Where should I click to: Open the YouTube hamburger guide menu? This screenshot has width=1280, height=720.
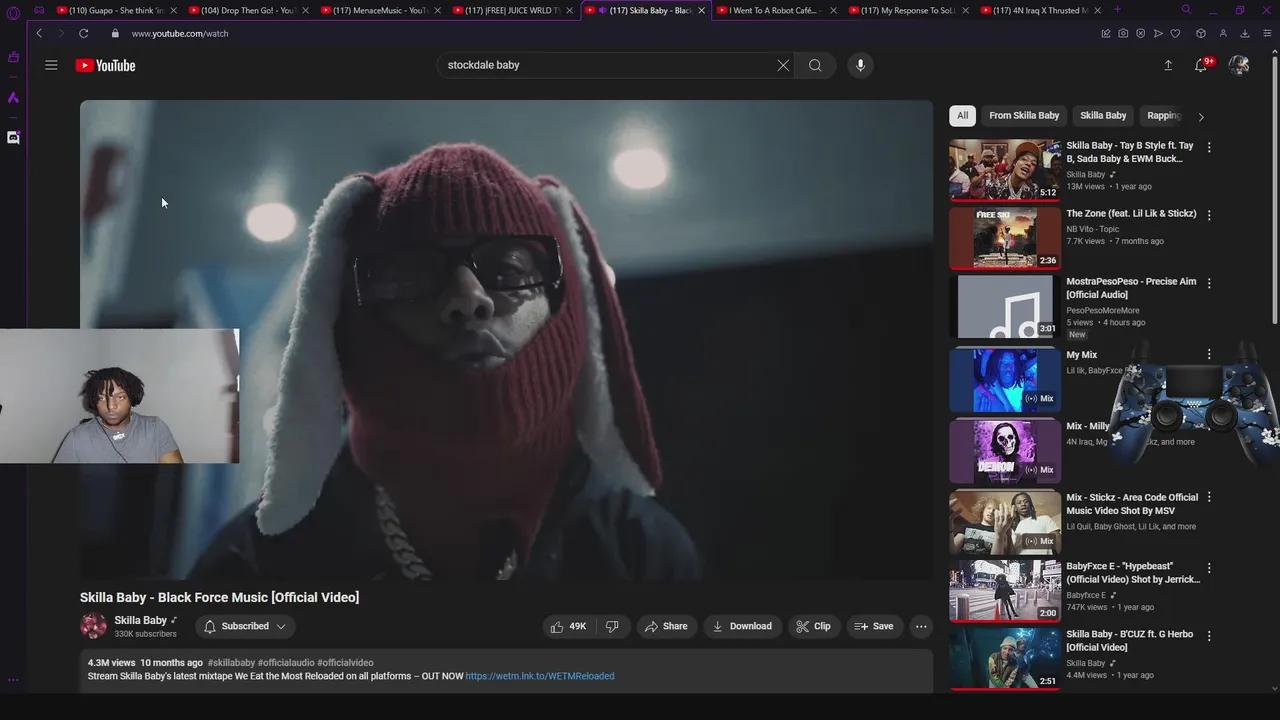point(51,65)
